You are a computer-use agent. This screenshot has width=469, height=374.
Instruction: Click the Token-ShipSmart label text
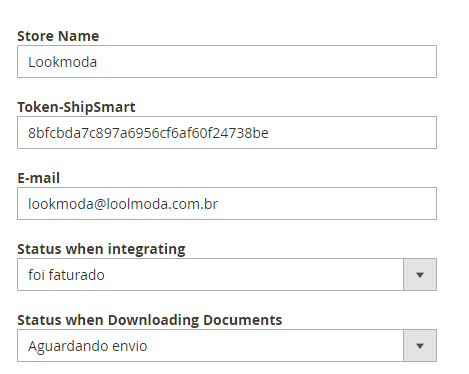point(76,107)
